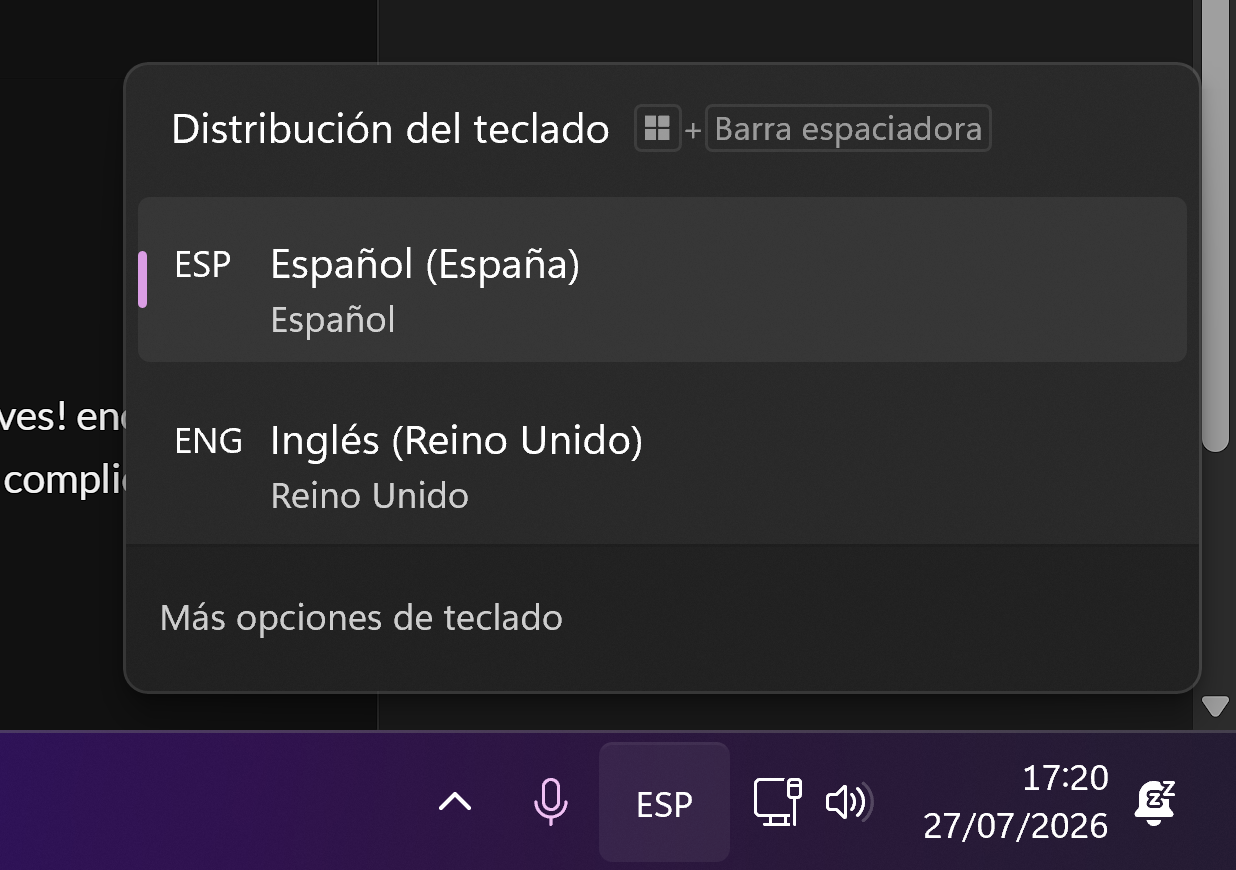Open Más opciones de teclado

click(361, 618)
